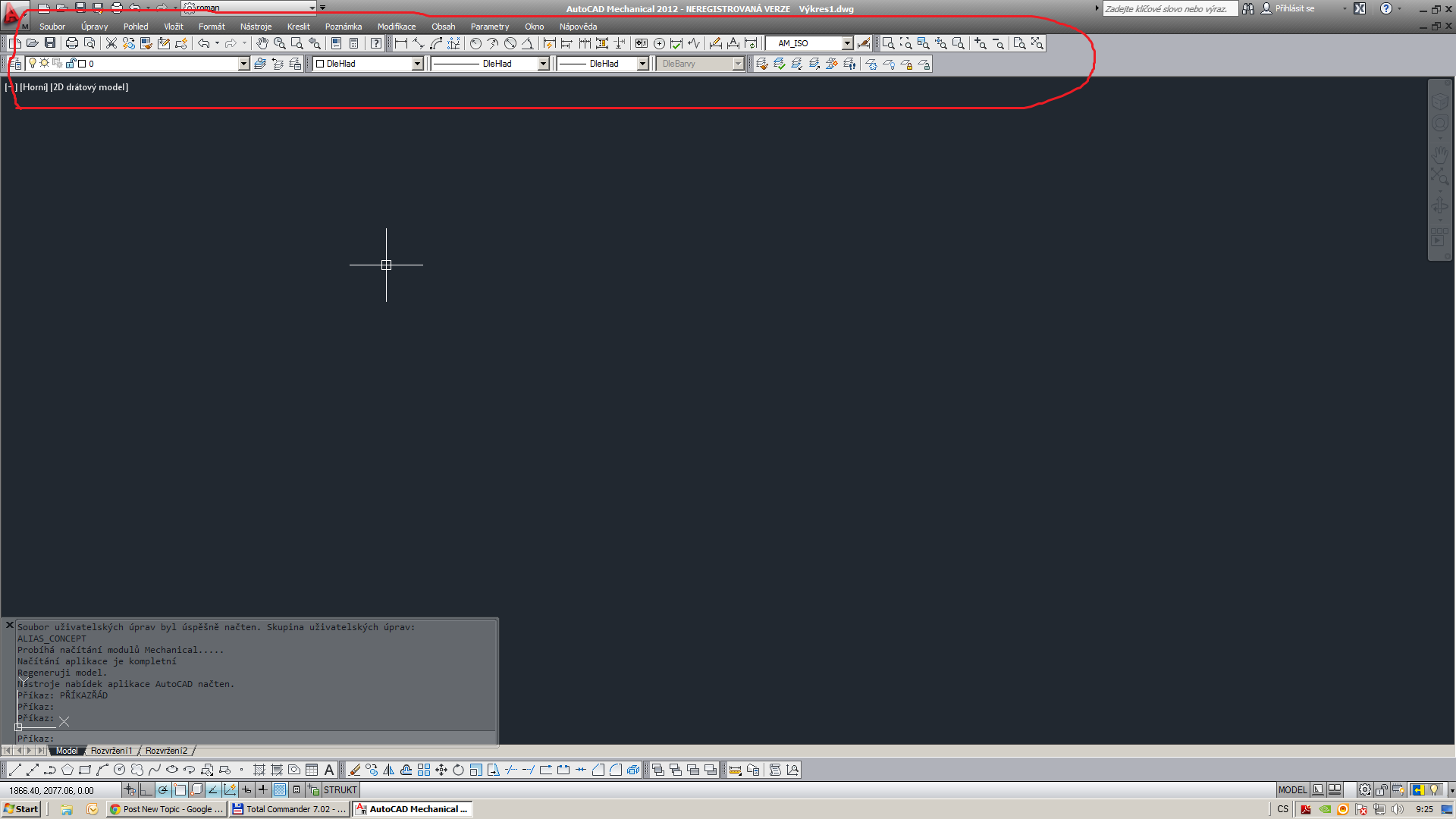This screenshot has height=819, width=1456.
Task: Expand the layer list dropdown showing 0
Action: (x=243, y=64)
